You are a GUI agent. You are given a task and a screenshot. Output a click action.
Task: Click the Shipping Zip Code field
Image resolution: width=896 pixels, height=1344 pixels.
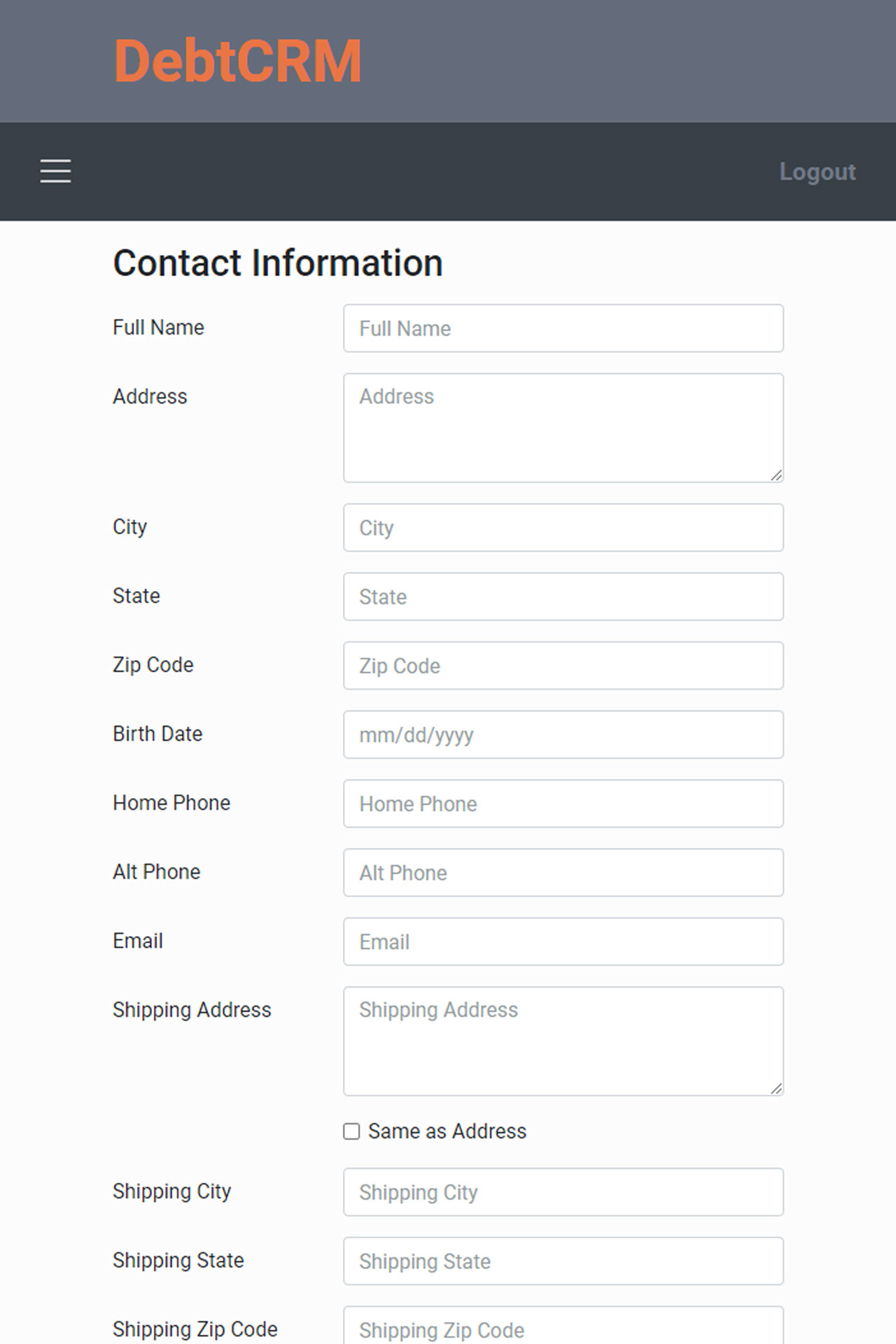pos(563,1325)
